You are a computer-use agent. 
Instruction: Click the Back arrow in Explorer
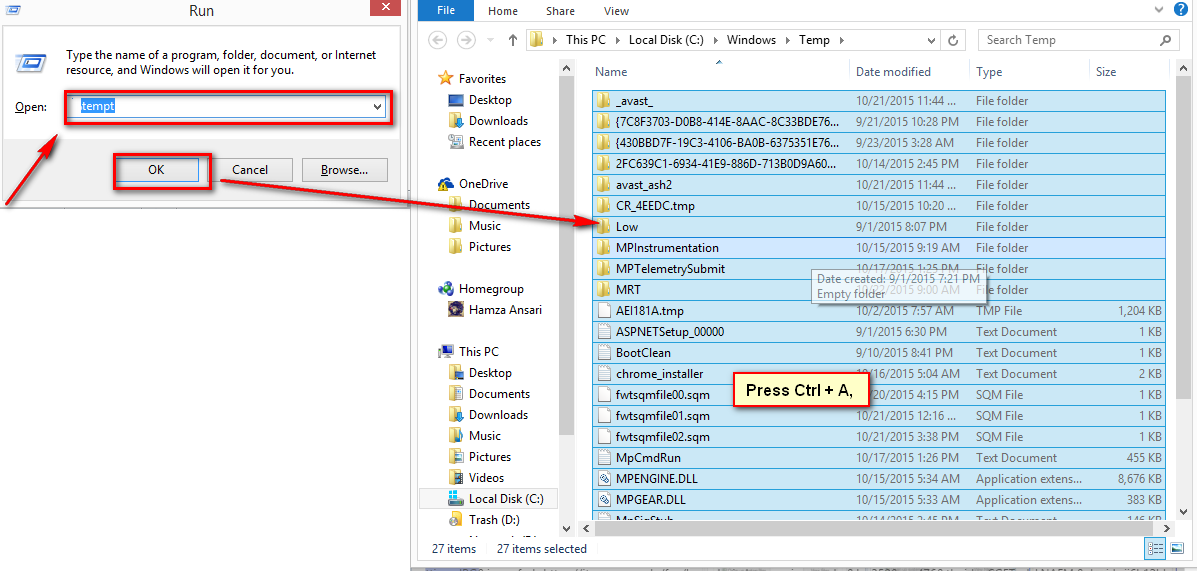(x=437, y=40)
